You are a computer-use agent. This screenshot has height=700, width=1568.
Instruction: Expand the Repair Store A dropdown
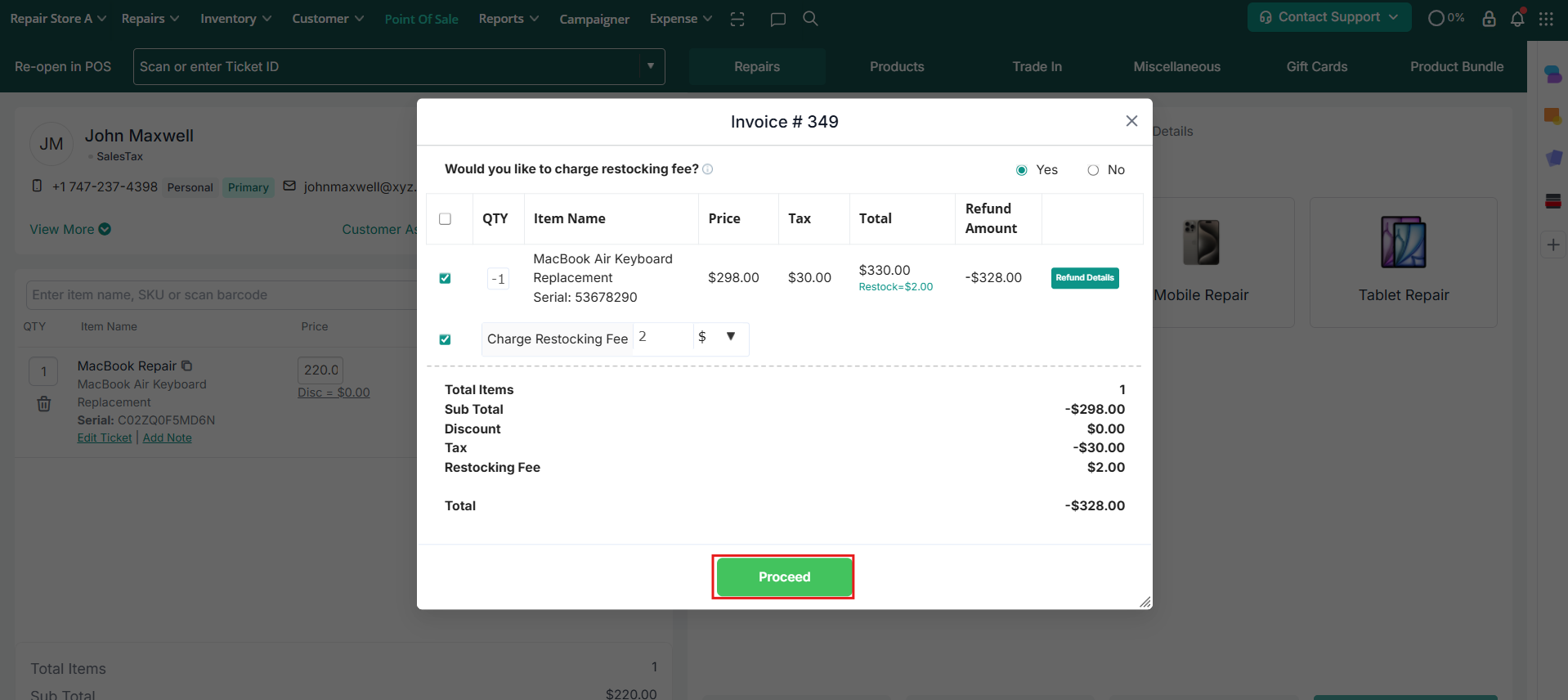(x=58, y=18)
